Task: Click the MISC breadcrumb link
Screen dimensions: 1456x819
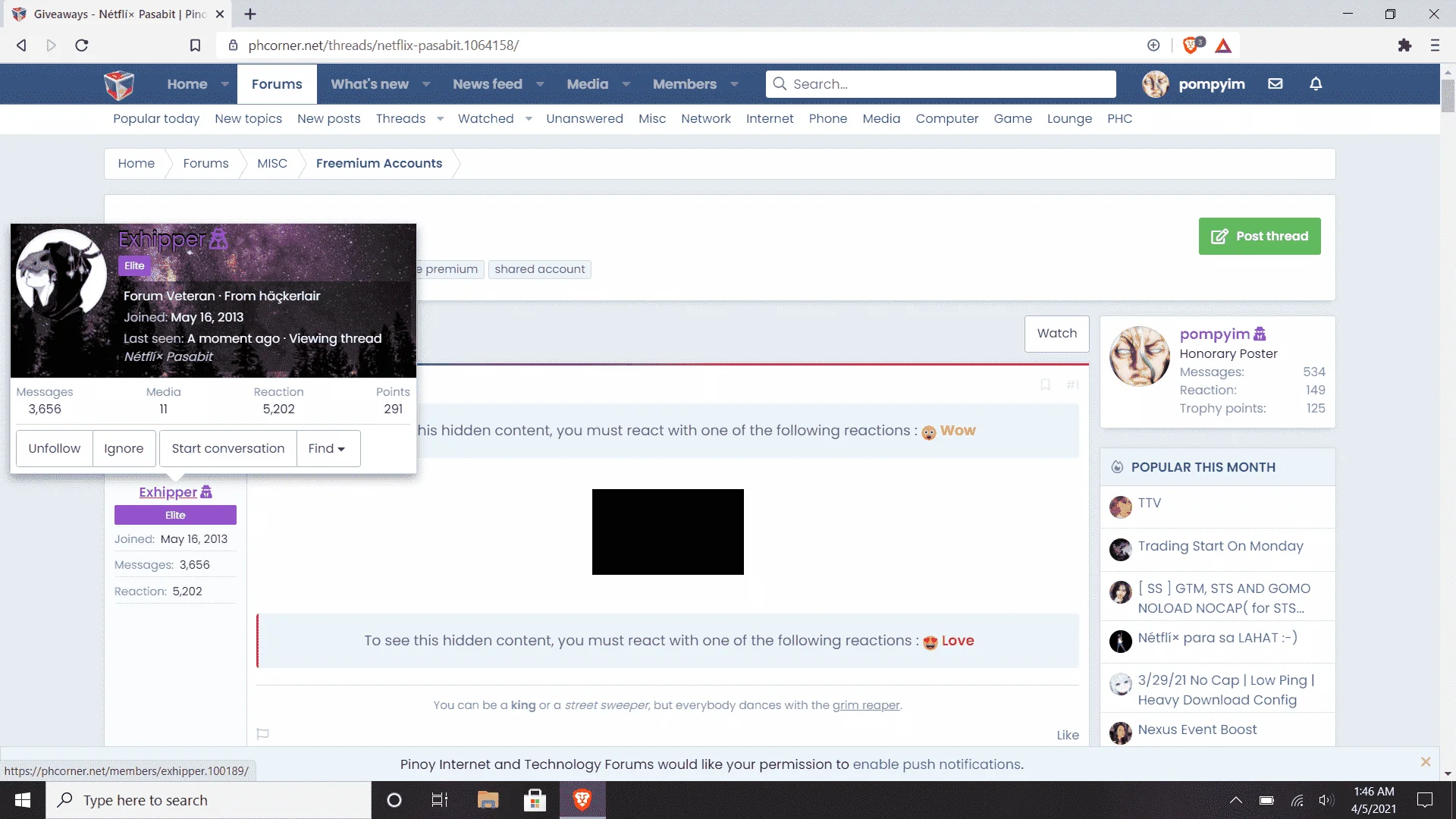Action: 272,164
